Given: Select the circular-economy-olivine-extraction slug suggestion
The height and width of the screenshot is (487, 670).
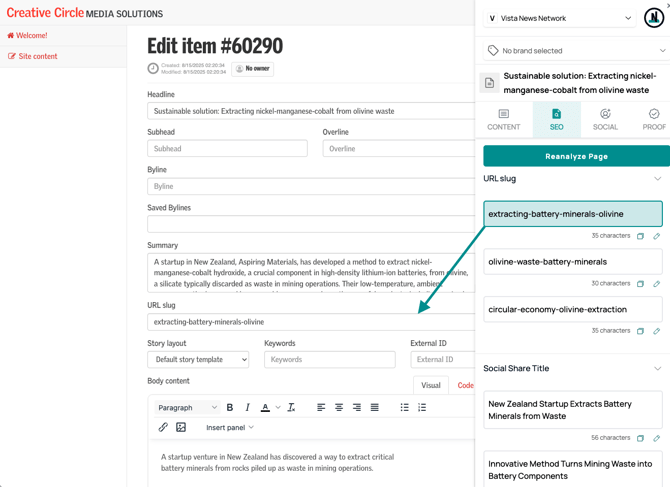Looking at the screenshot, I should (573, 309).
